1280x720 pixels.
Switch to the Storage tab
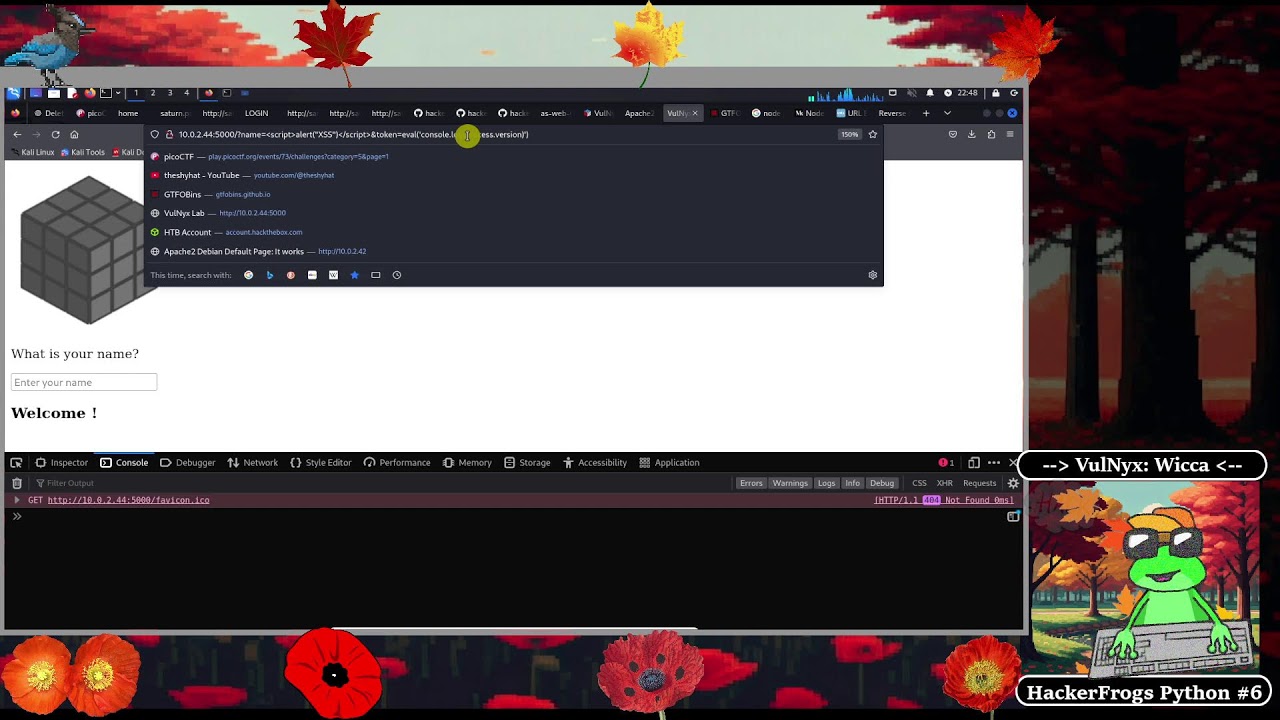click(x=527, y=463)
